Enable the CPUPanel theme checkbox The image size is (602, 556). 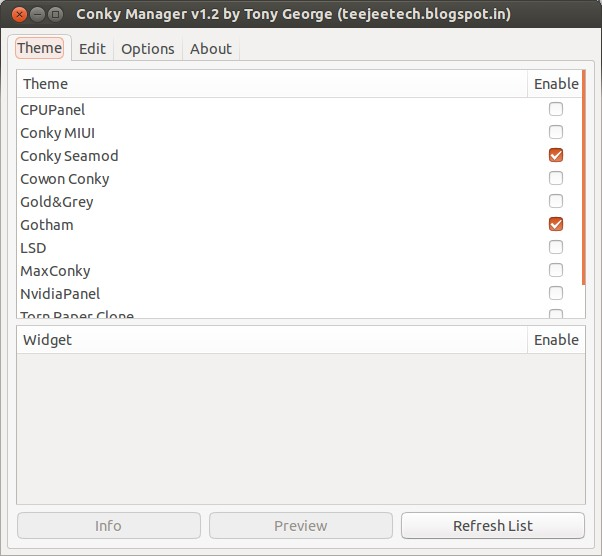click(x=556, y=109)
